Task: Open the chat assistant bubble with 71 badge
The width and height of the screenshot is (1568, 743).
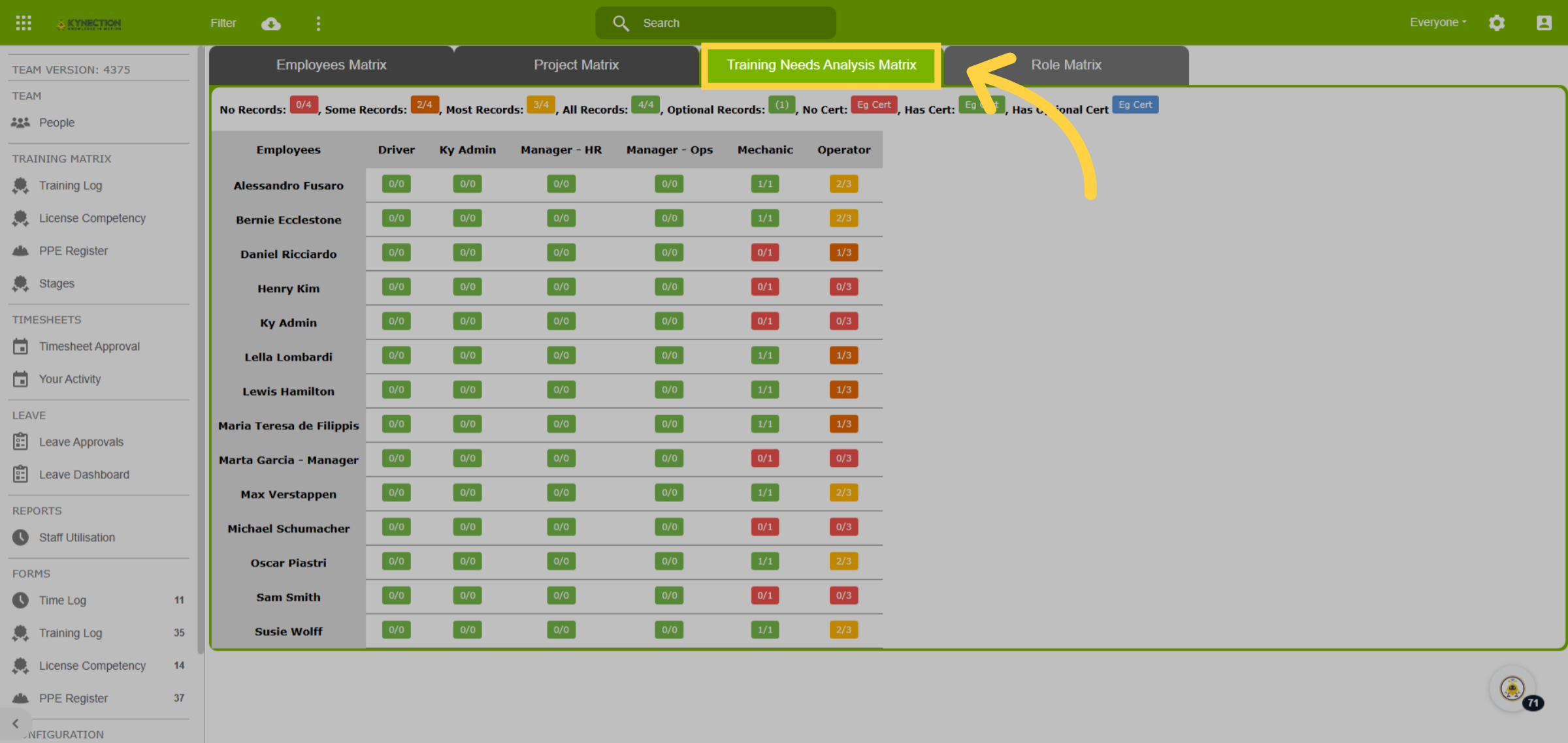Action: tap(1513, 688)
